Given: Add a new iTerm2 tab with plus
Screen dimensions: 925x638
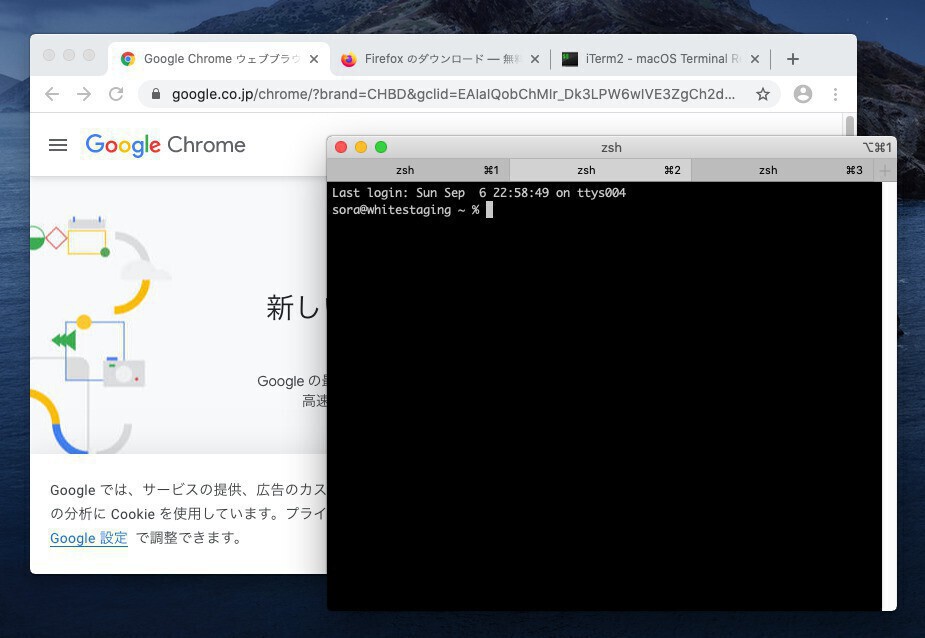Looking at the screenshot, I should pyautogui.click(x=884, y=171).
